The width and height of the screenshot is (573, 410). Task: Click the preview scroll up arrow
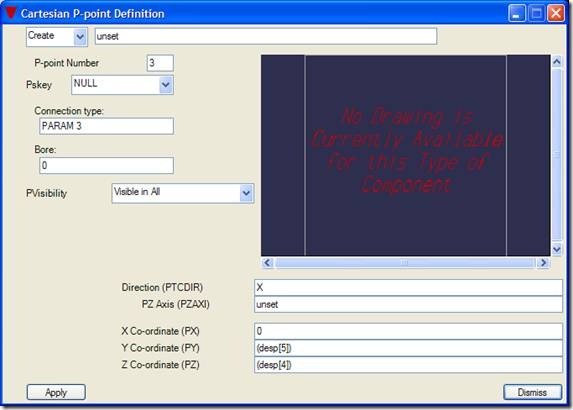click(556, 61)
